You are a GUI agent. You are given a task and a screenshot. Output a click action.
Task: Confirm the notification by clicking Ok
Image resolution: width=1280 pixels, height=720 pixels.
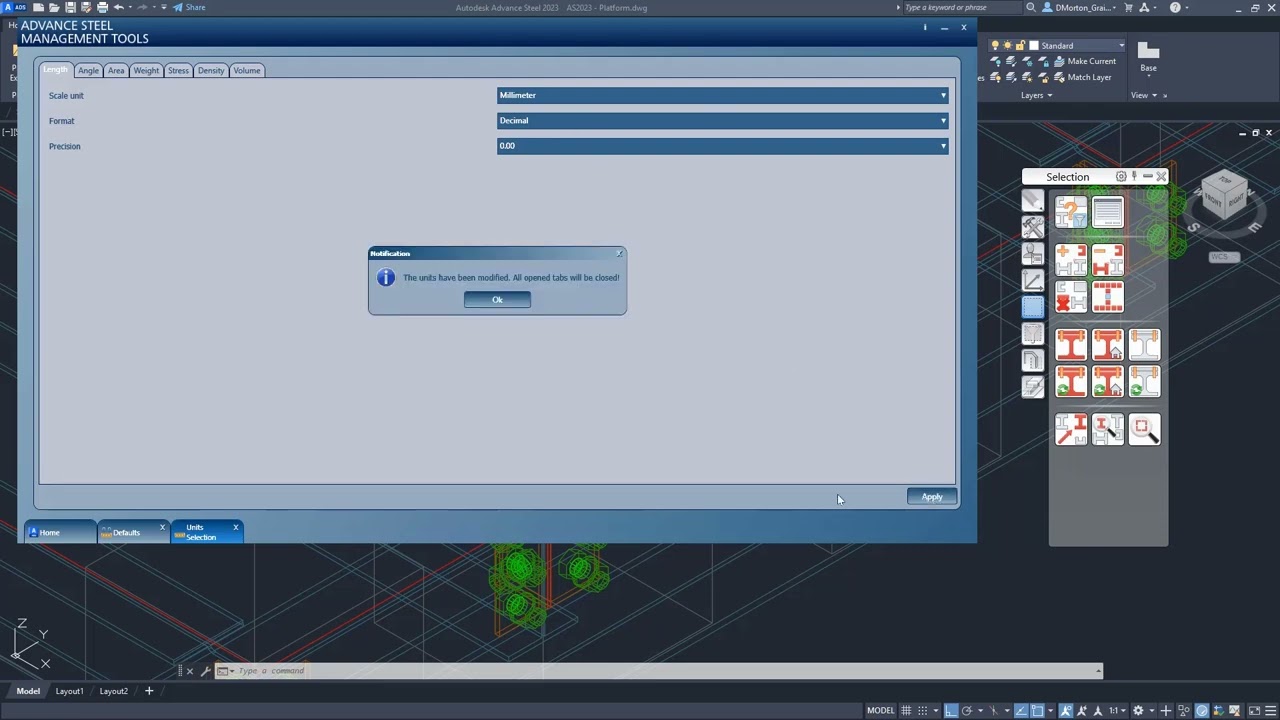pyautogui.click(x=497, y=300)
